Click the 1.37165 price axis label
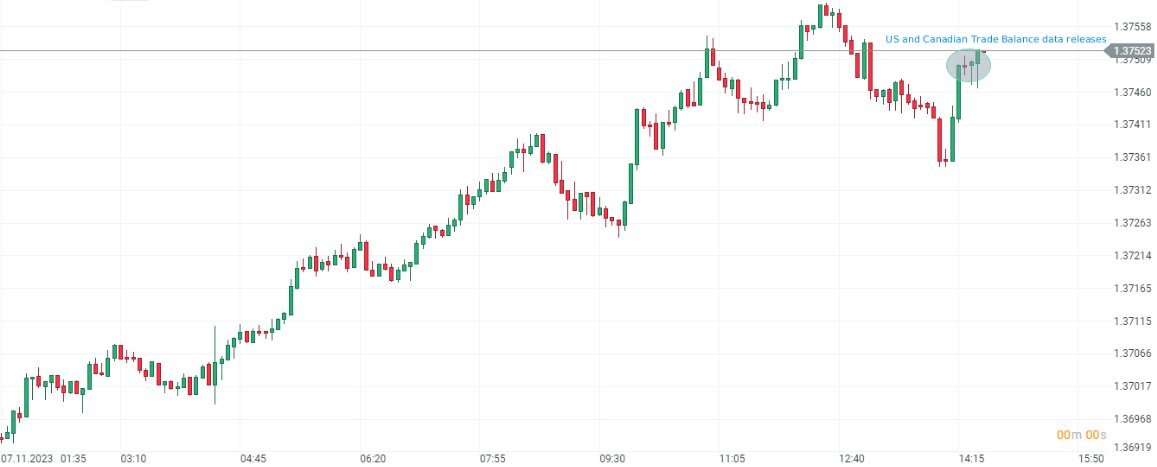 [1133, 288]
